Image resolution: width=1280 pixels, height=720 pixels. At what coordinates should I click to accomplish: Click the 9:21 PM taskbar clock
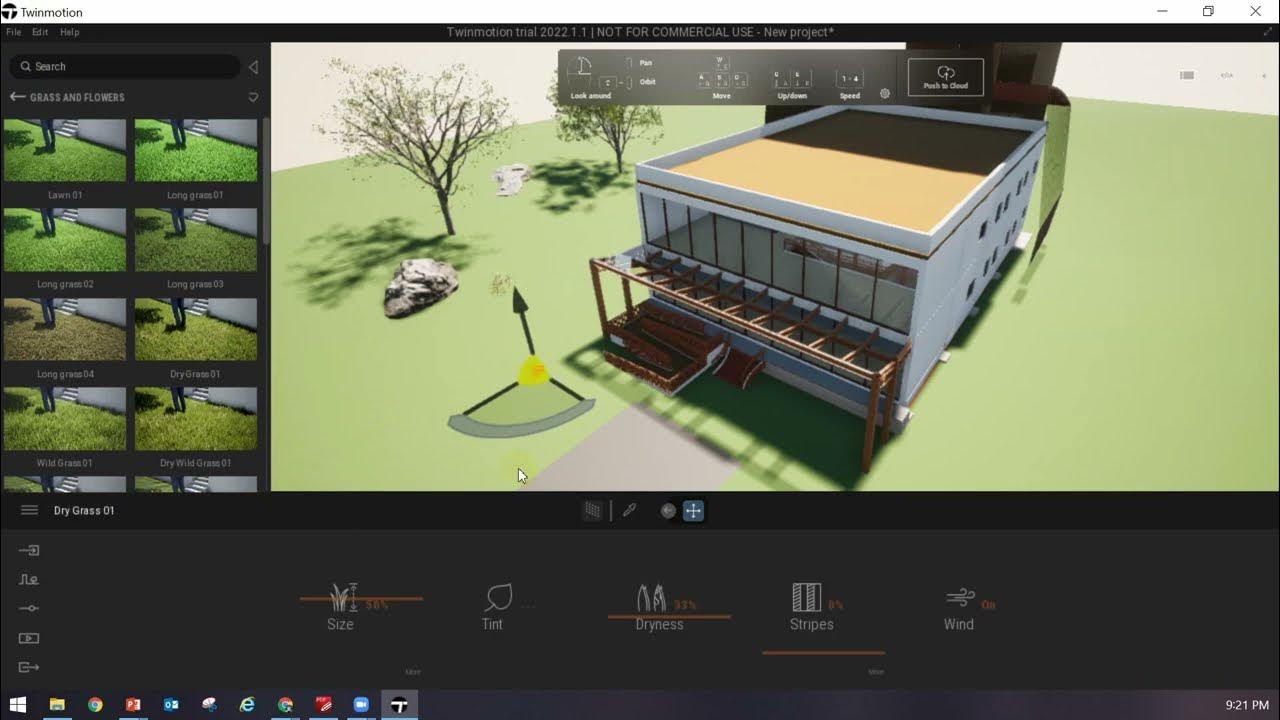tap(1247, 705)
